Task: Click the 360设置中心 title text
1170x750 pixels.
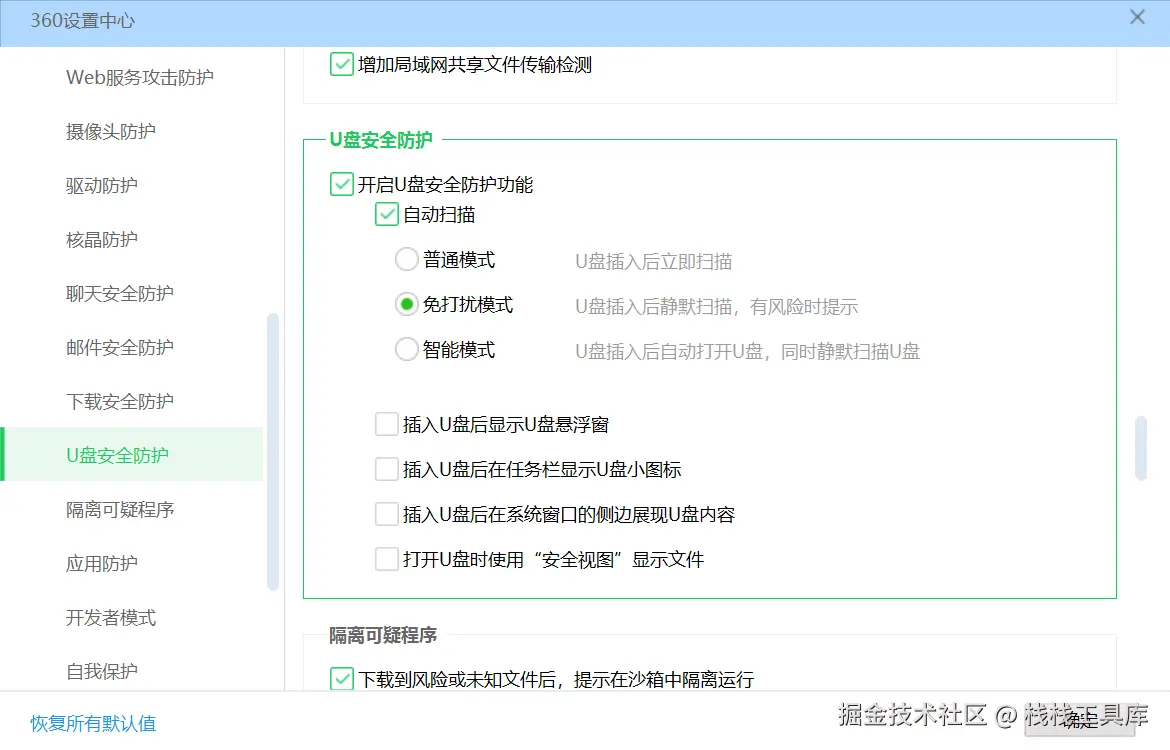Action: pyautogui.click(x=83, y=21)
